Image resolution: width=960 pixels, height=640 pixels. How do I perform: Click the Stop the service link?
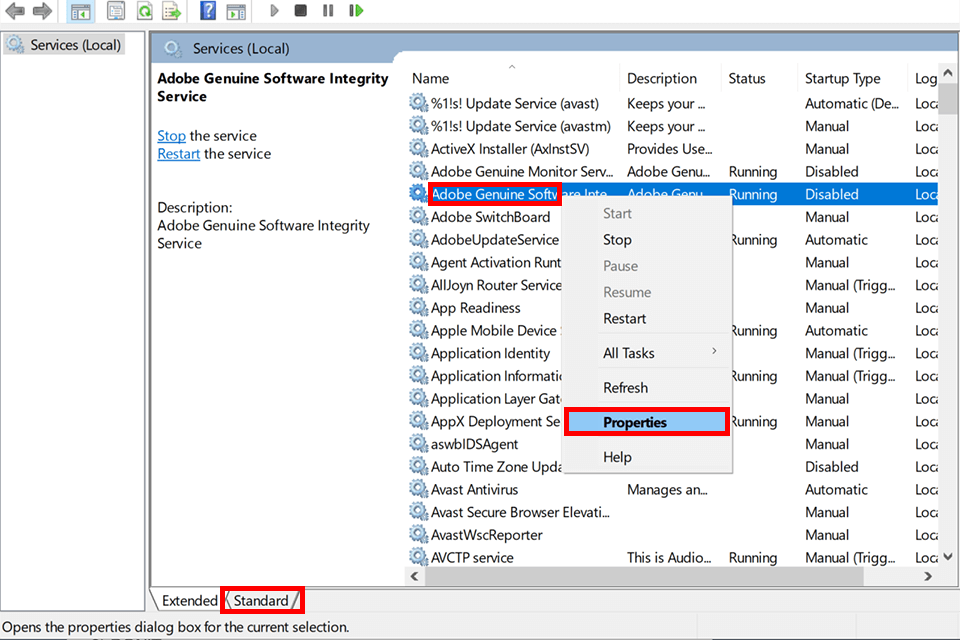coord(171,136)
